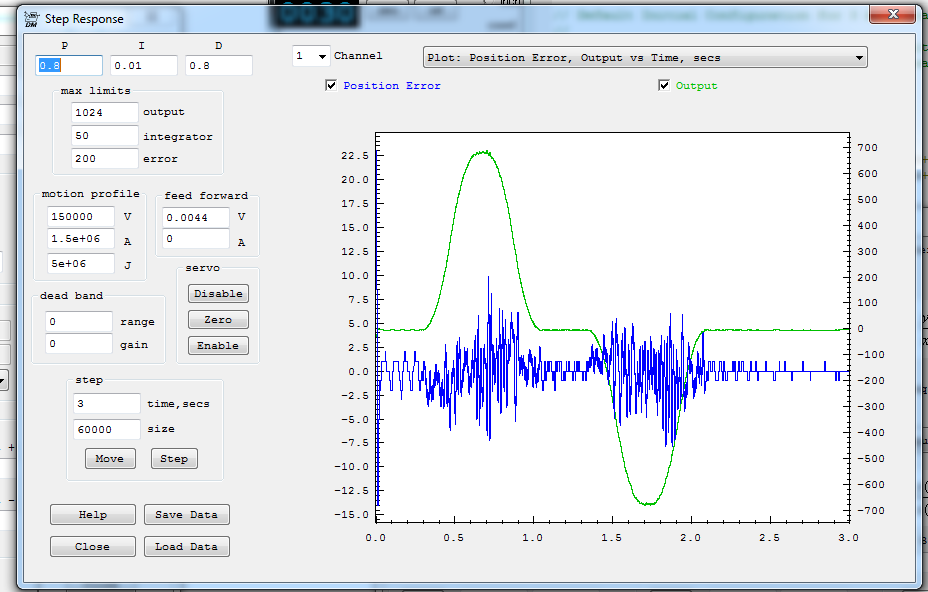
Task: Click the Zero servo button
Action: 218,320
